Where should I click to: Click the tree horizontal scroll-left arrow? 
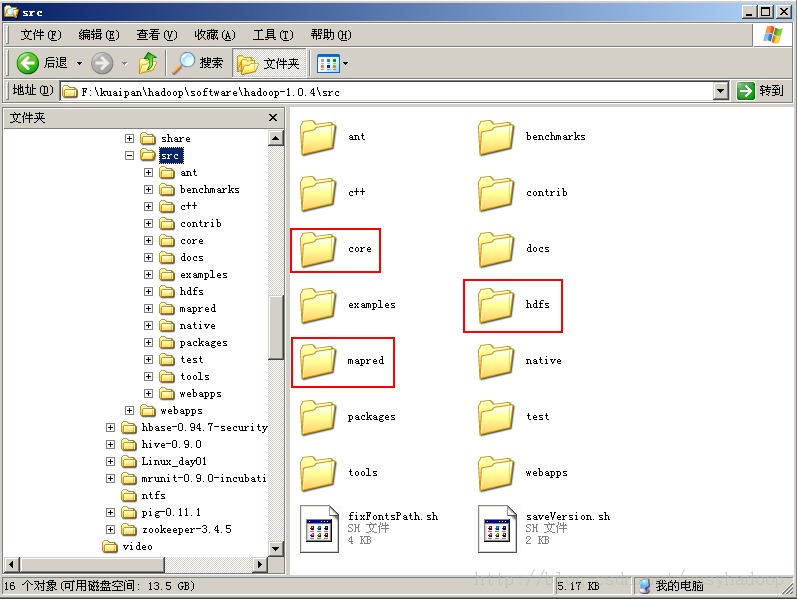pyautogui.click(x=12, y=564)
